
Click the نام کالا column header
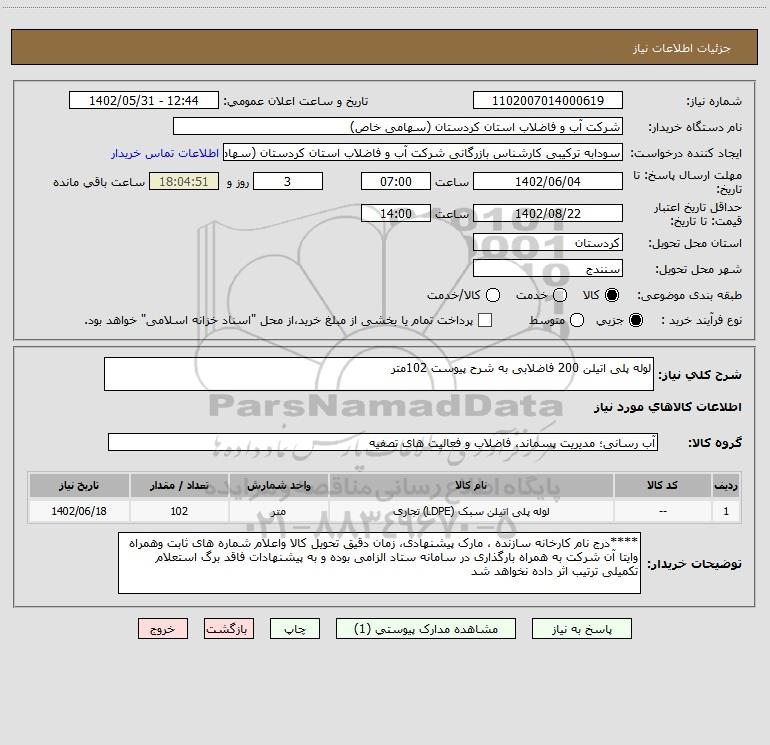tap(470, 485)
